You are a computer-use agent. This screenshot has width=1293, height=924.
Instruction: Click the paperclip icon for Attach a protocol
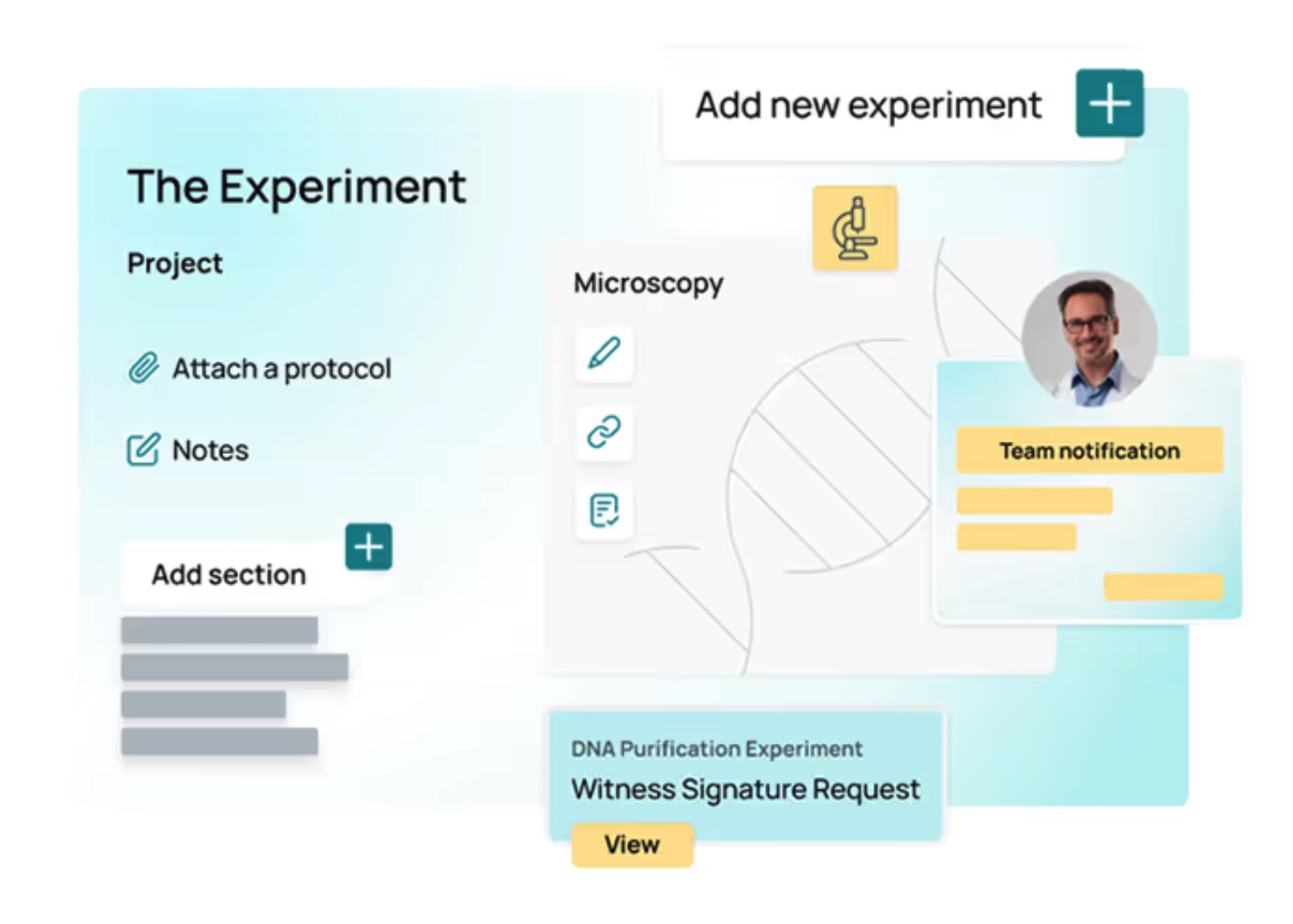tap(143, 368)
